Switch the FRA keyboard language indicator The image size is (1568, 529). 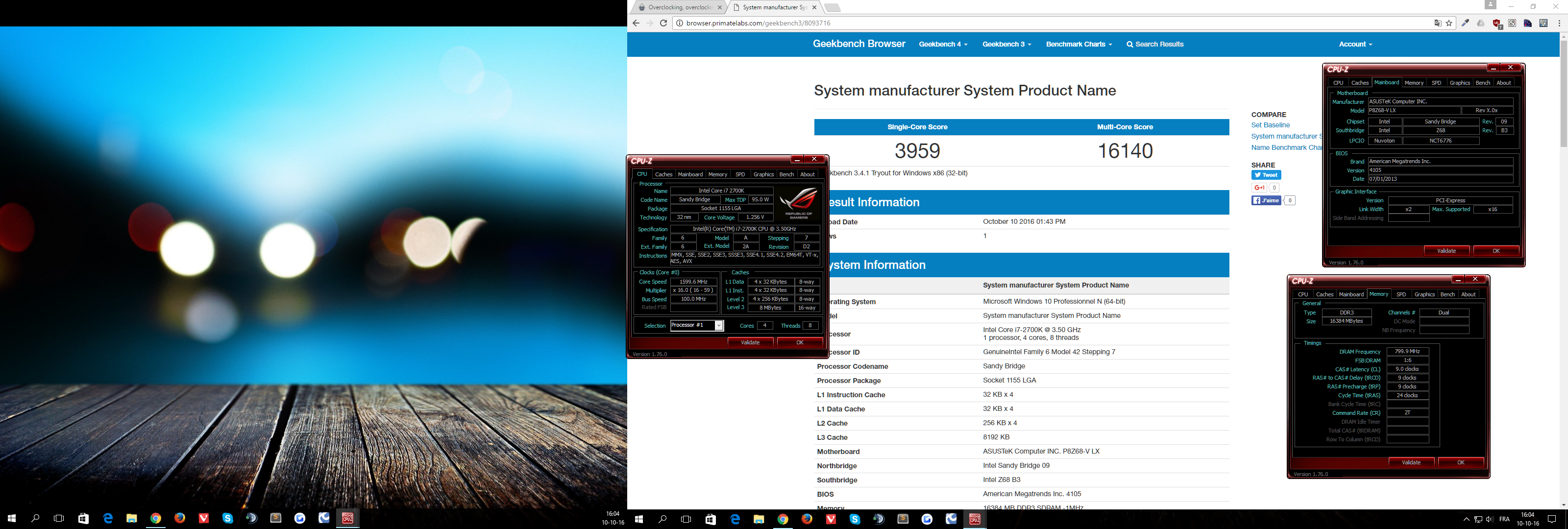pyautogui.click(x=1505, y=519)
